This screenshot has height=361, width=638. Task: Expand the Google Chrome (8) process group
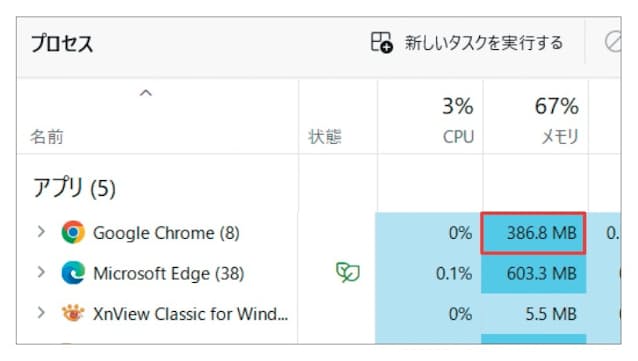(41, 232)
